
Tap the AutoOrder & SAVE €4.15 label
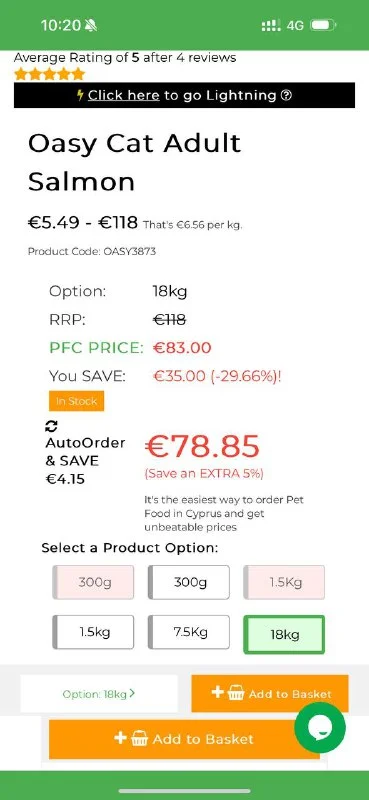[85, 461]
